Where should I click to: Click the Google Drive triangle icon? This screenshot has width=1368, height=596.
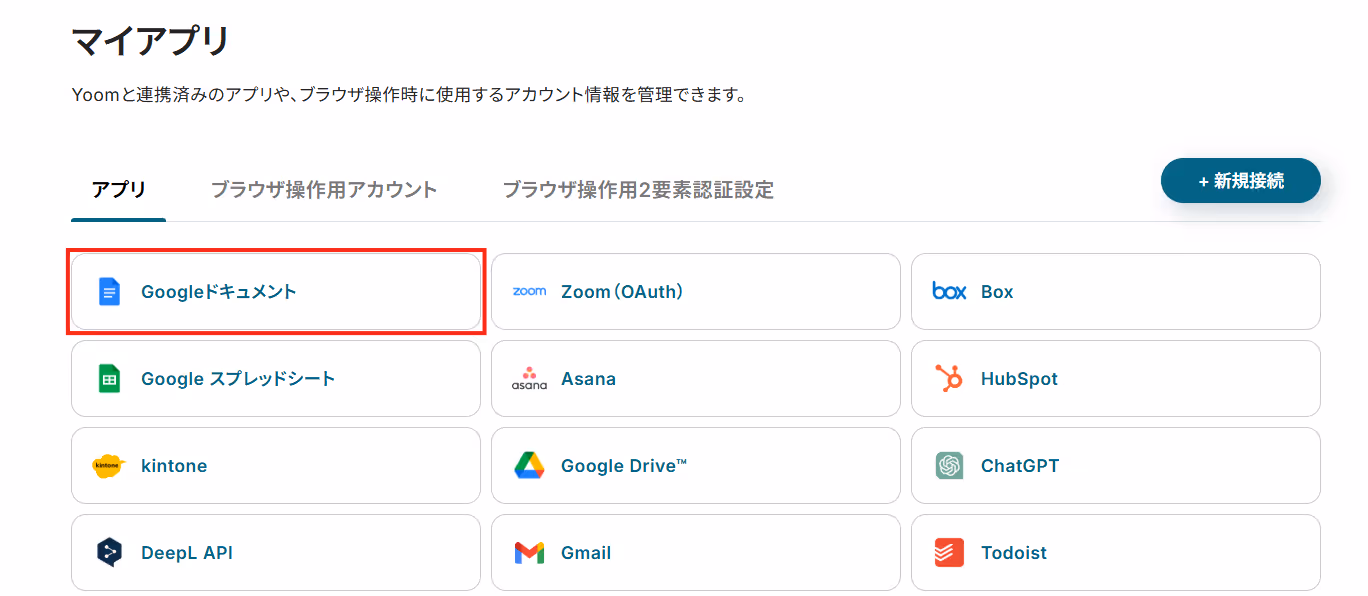529,466
